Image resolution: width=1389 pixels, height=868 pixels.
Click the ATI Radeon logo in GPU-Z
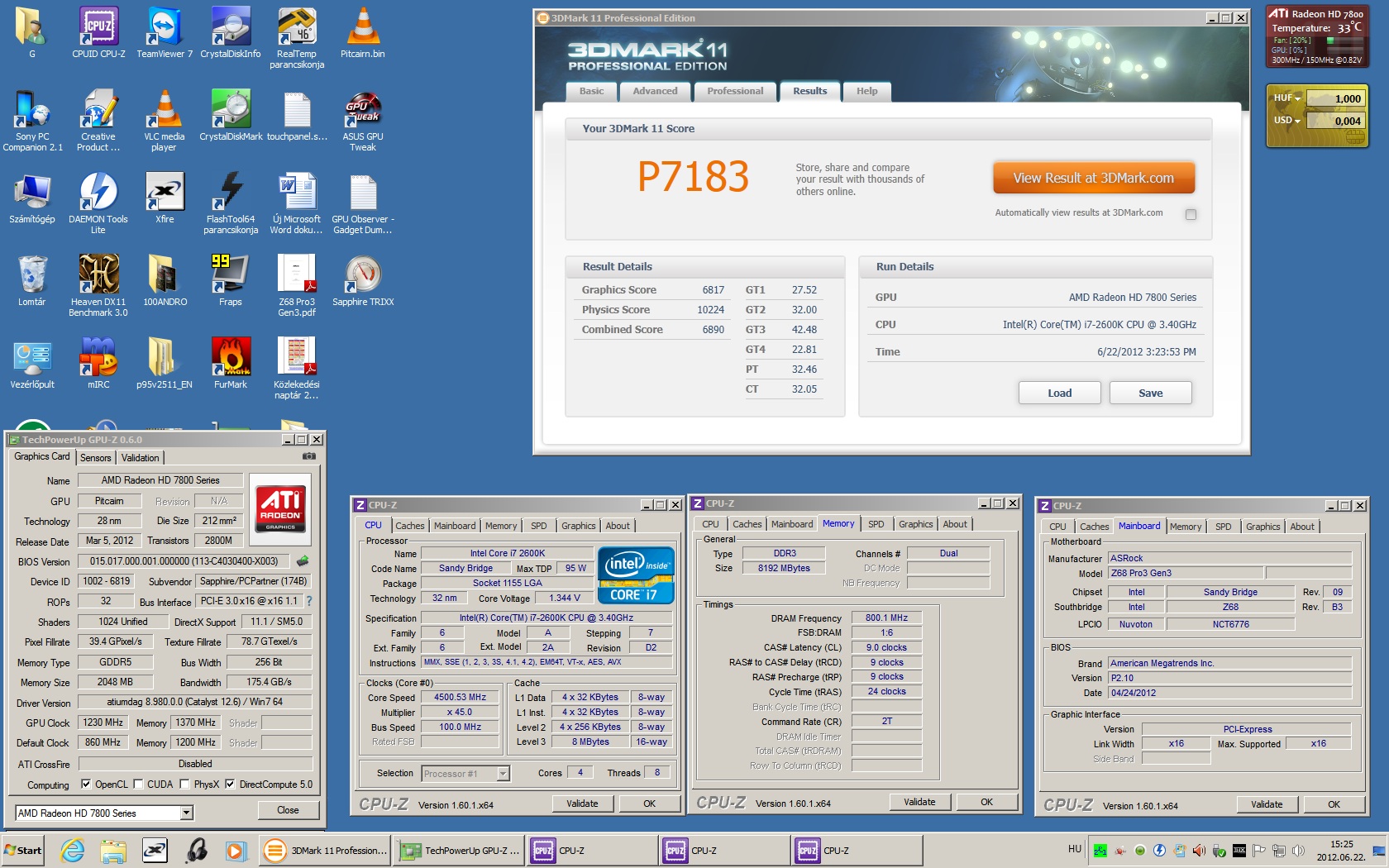(x=280, y=508)
